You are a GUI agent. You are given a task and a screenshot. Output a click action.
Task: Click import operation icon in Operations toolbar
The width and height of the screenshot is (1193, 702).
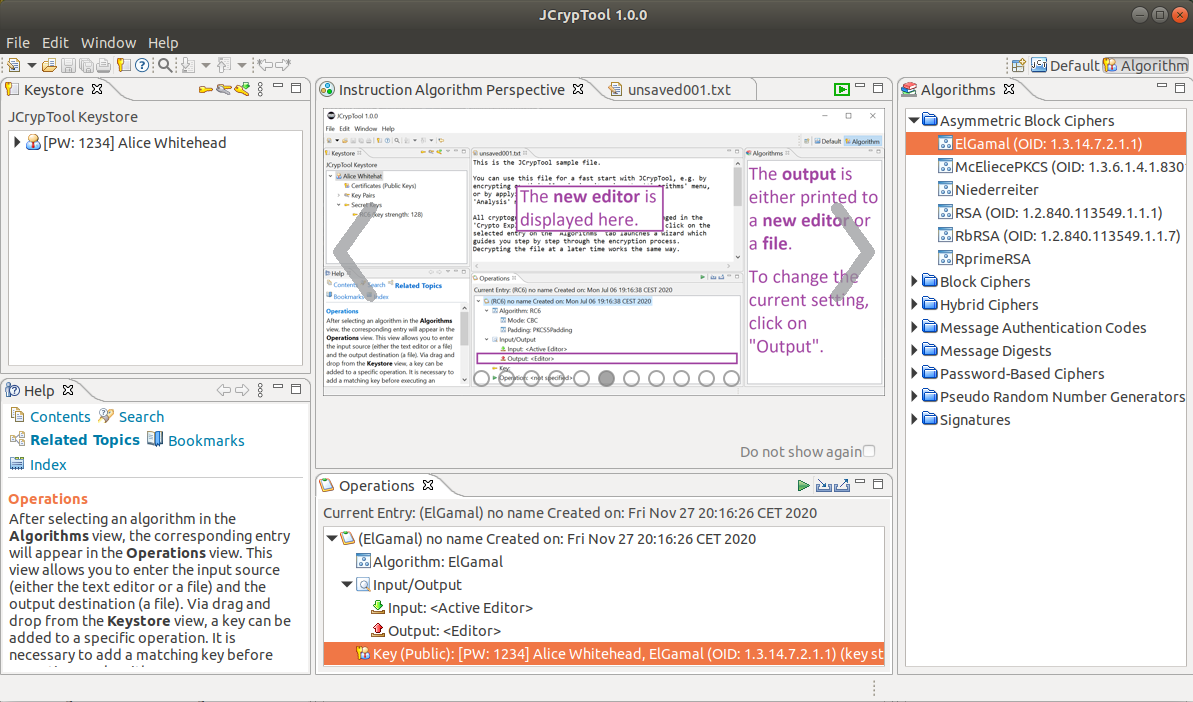[823, 485]
